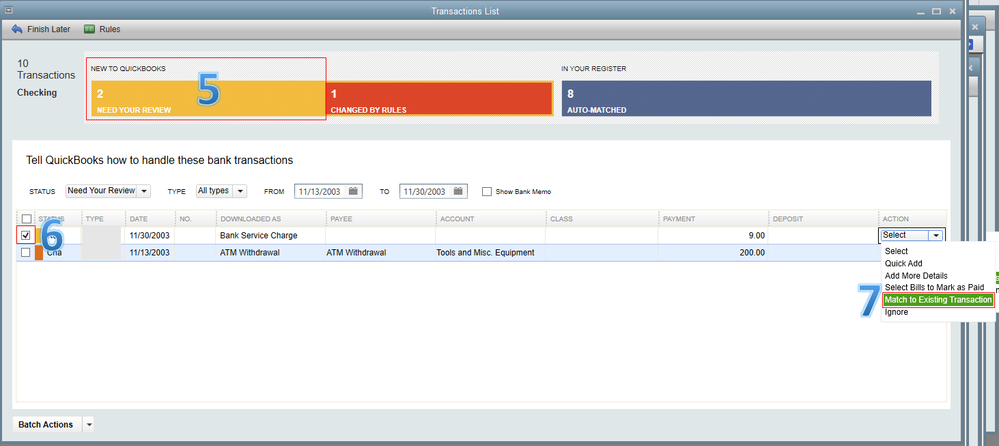Image resolution: width=999 pixels, height=446 pixels.
Task: Click the ATM Withdrawal payee cell
Action: pos(380,252)
